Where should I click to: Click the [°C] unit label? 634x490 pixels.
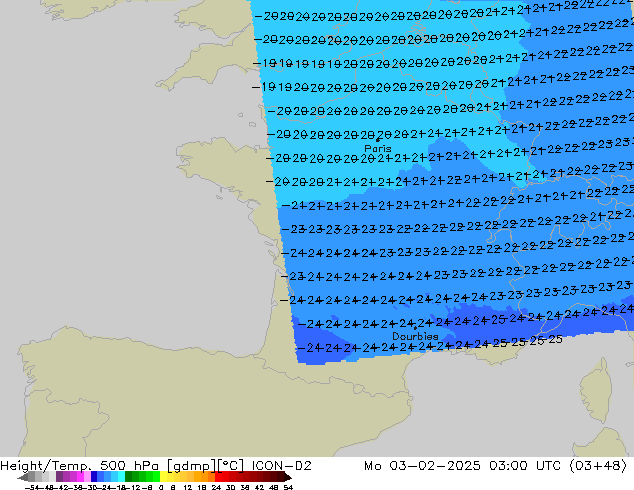click(230, 466)
